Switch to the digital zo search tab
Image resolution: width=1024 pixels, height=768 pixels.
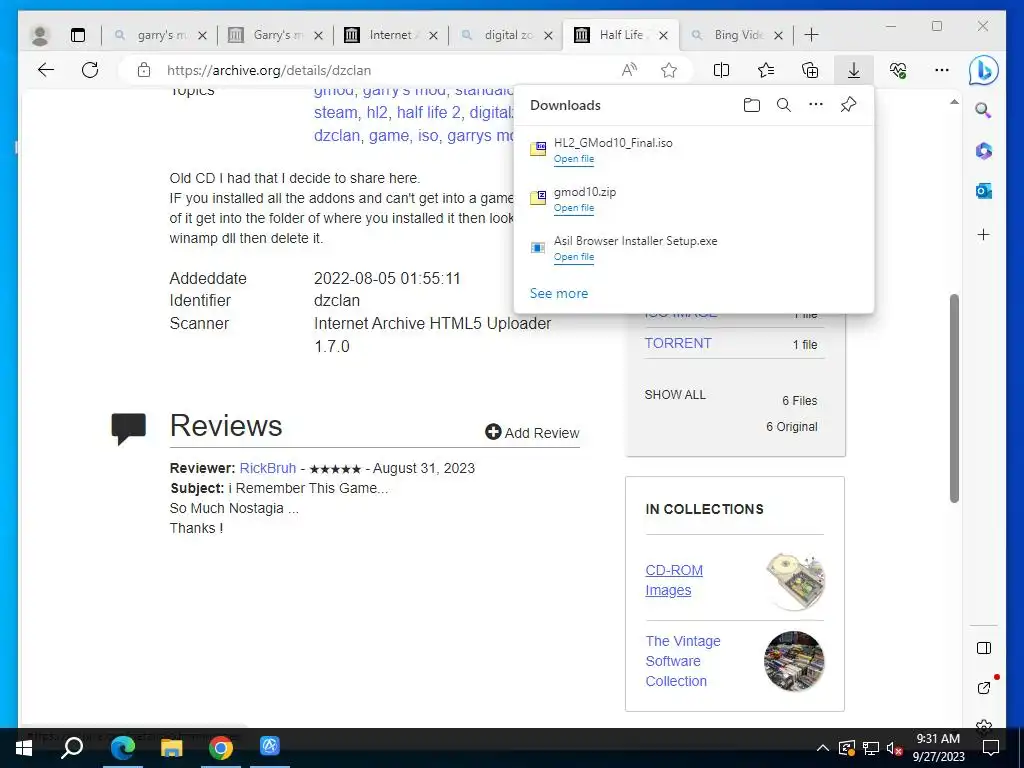pos(505,35)
